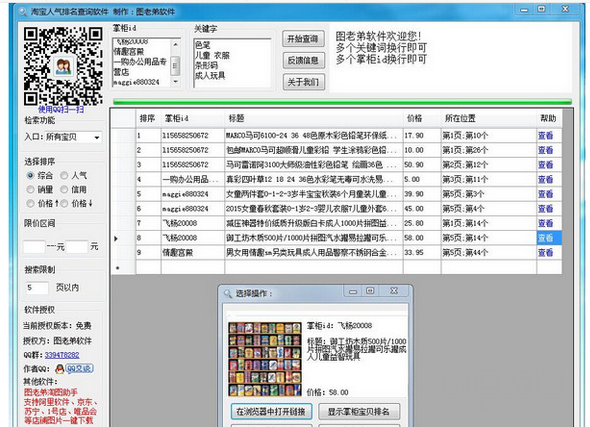The image size is (590, 427).
Task: Click the magnifier icon in 选择操作 title
Action: pyautogui.click(x=228, y=293)
